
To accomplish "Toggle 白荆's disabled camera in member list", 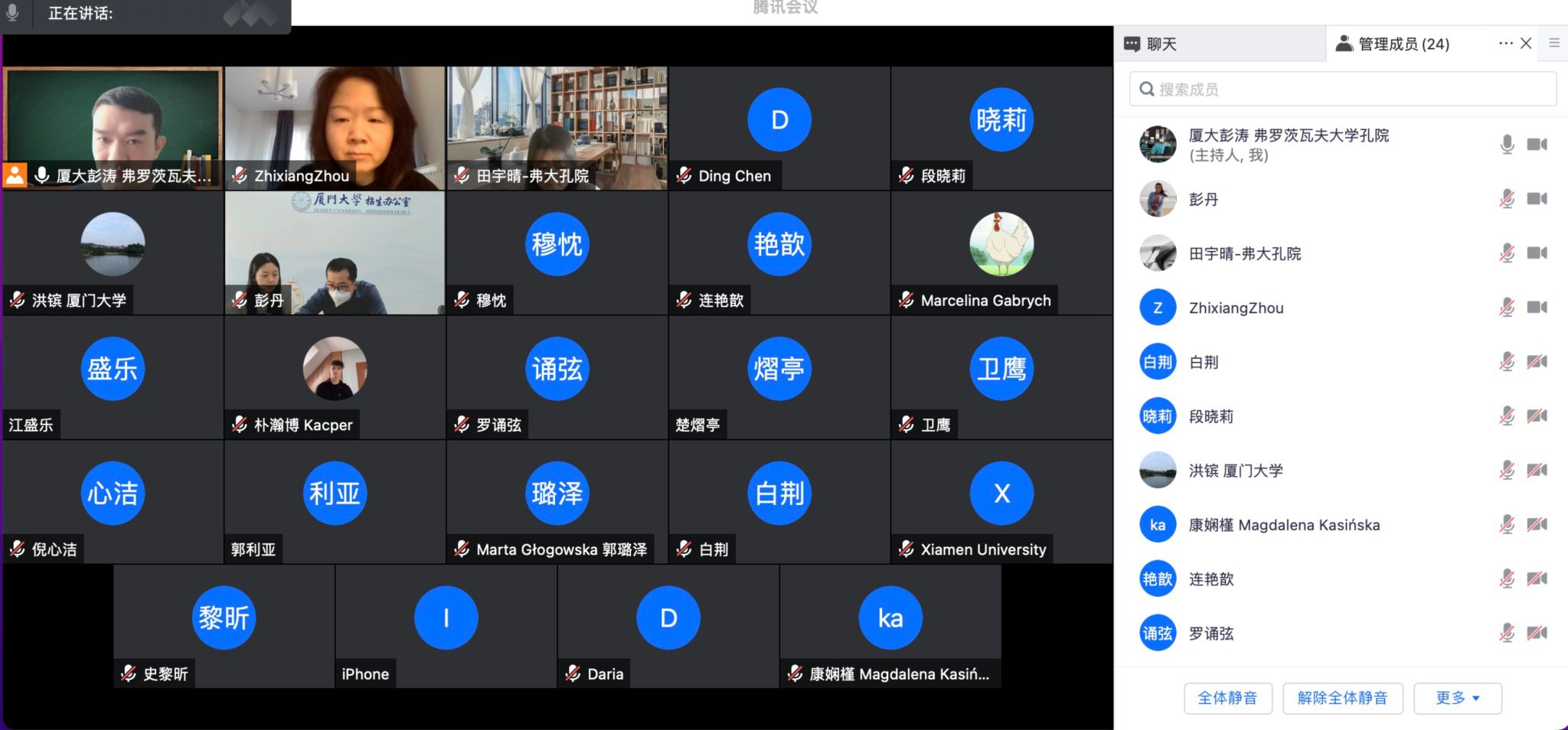I will coord(1537,362).
